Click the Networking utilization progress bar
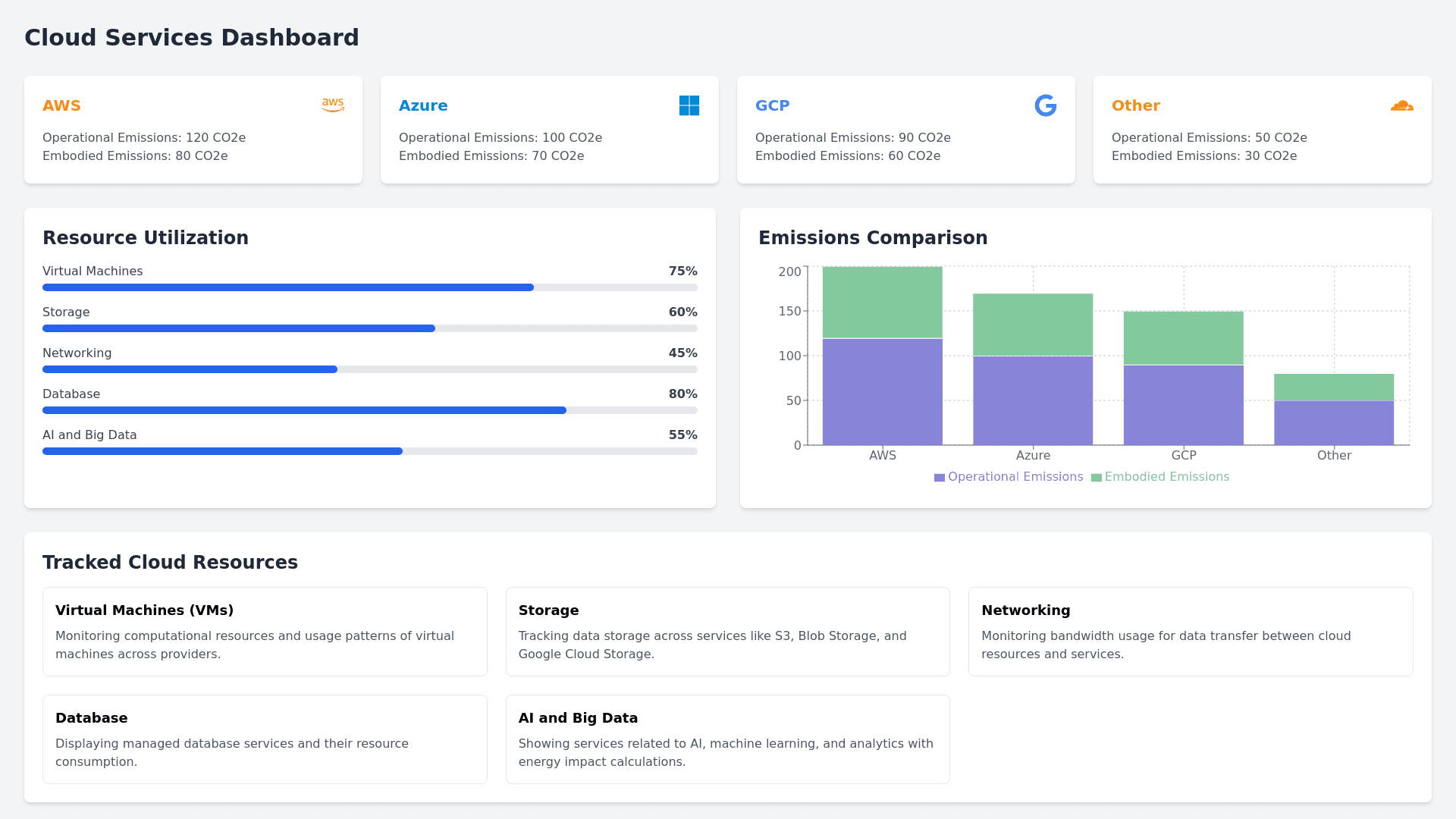The image size is (1456, 819). 369,369
